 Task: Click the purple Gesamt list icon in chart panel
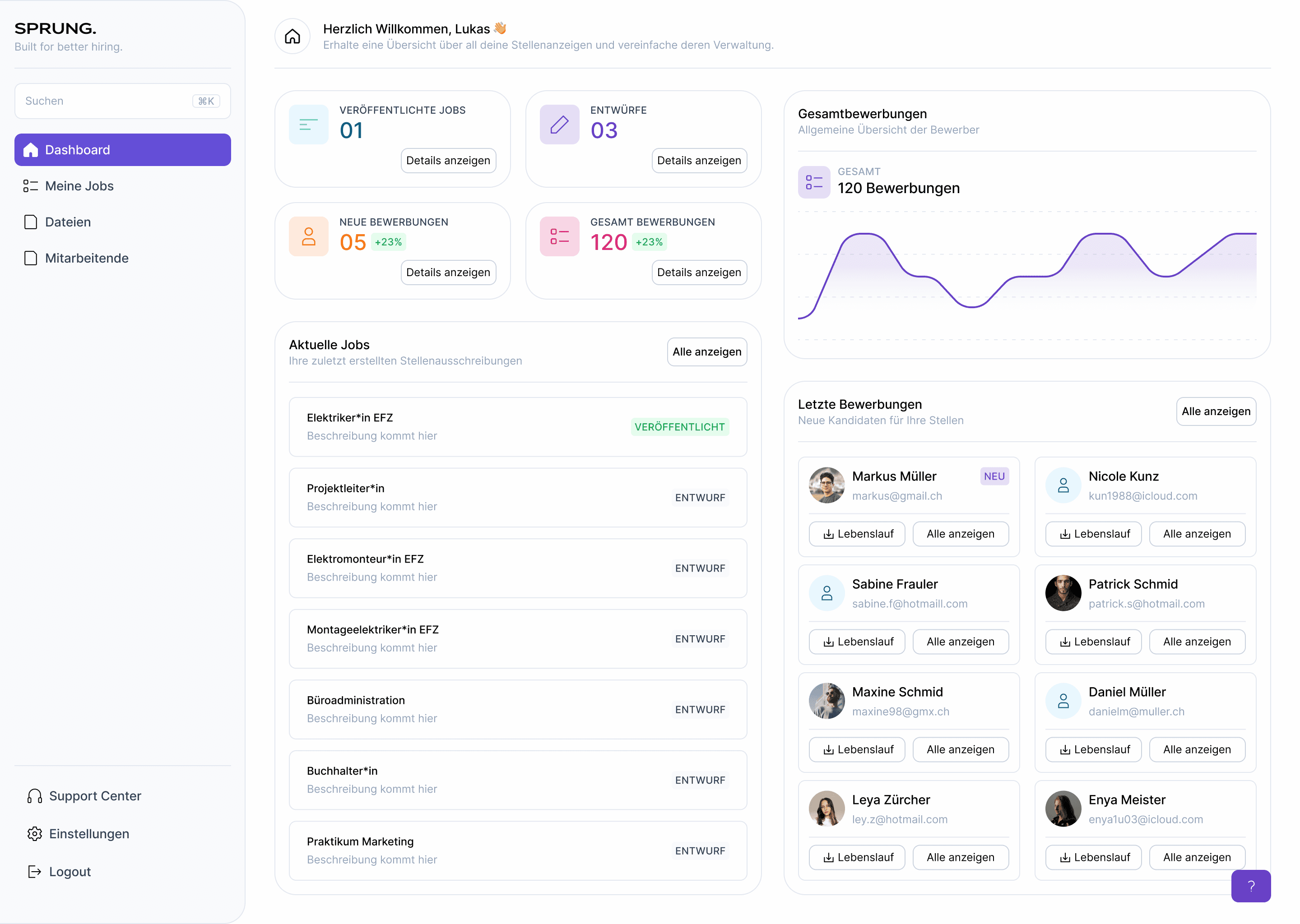click(813, 183)
